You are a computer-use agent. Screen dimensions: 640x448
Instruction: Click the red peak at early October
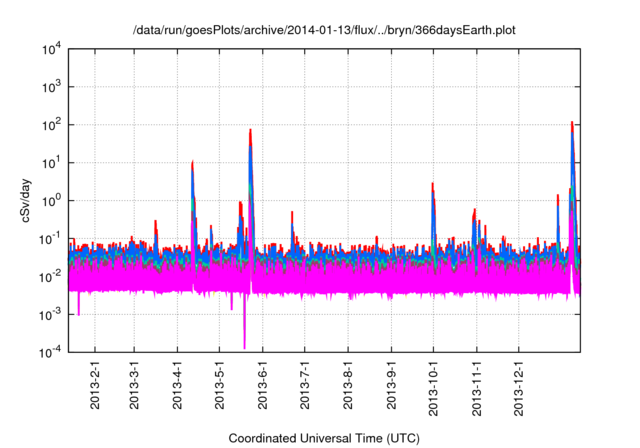[433, 186]
